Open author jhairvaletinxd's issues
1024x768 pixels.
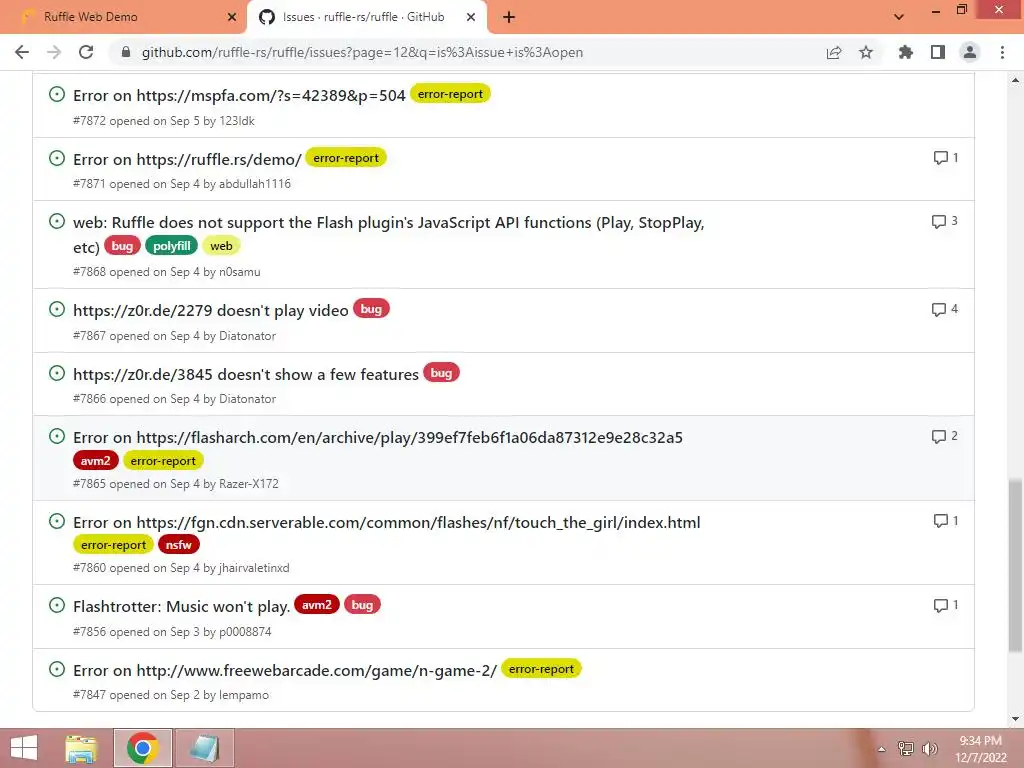(x=254, y=568)
